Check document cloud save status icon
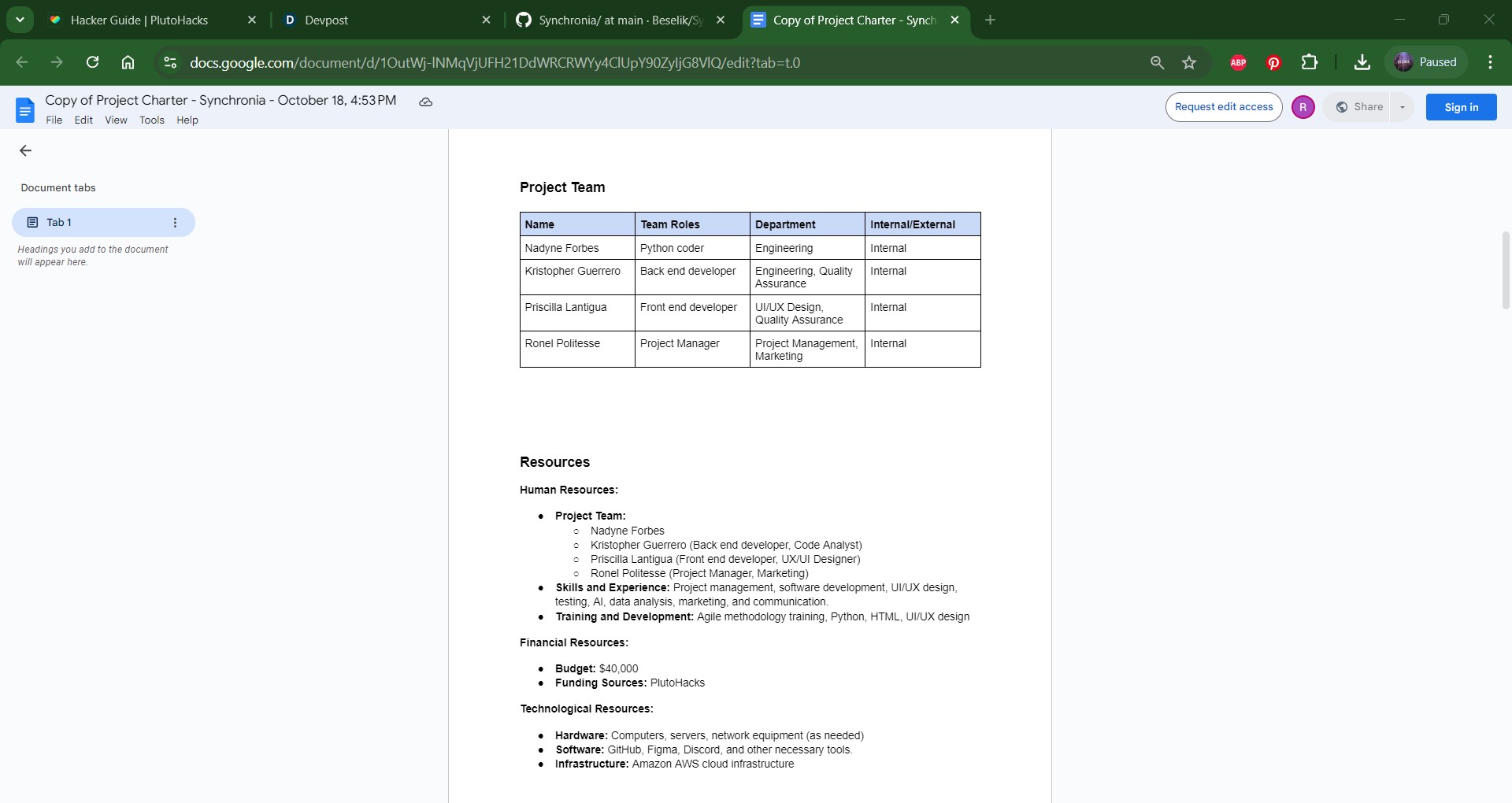Viewport: 1512px width, 803px height. pyautogui.click(x=425, y=102)
